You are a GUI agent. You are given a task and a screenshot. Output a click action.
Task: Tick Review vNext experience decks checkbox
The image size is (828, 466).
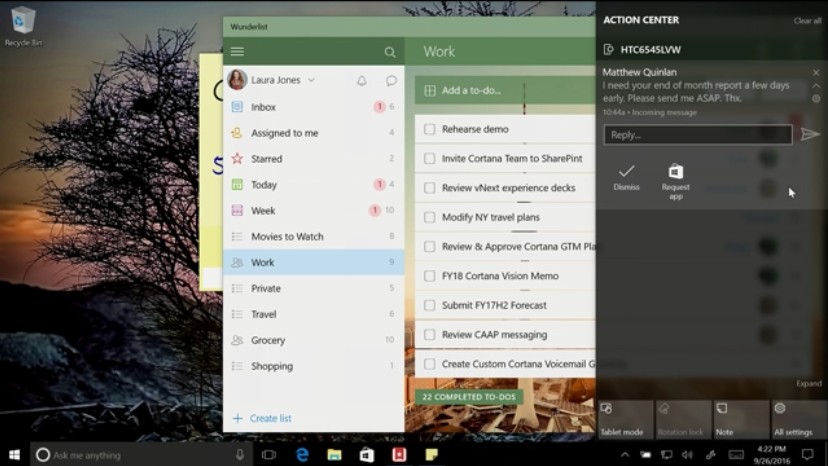430,188
